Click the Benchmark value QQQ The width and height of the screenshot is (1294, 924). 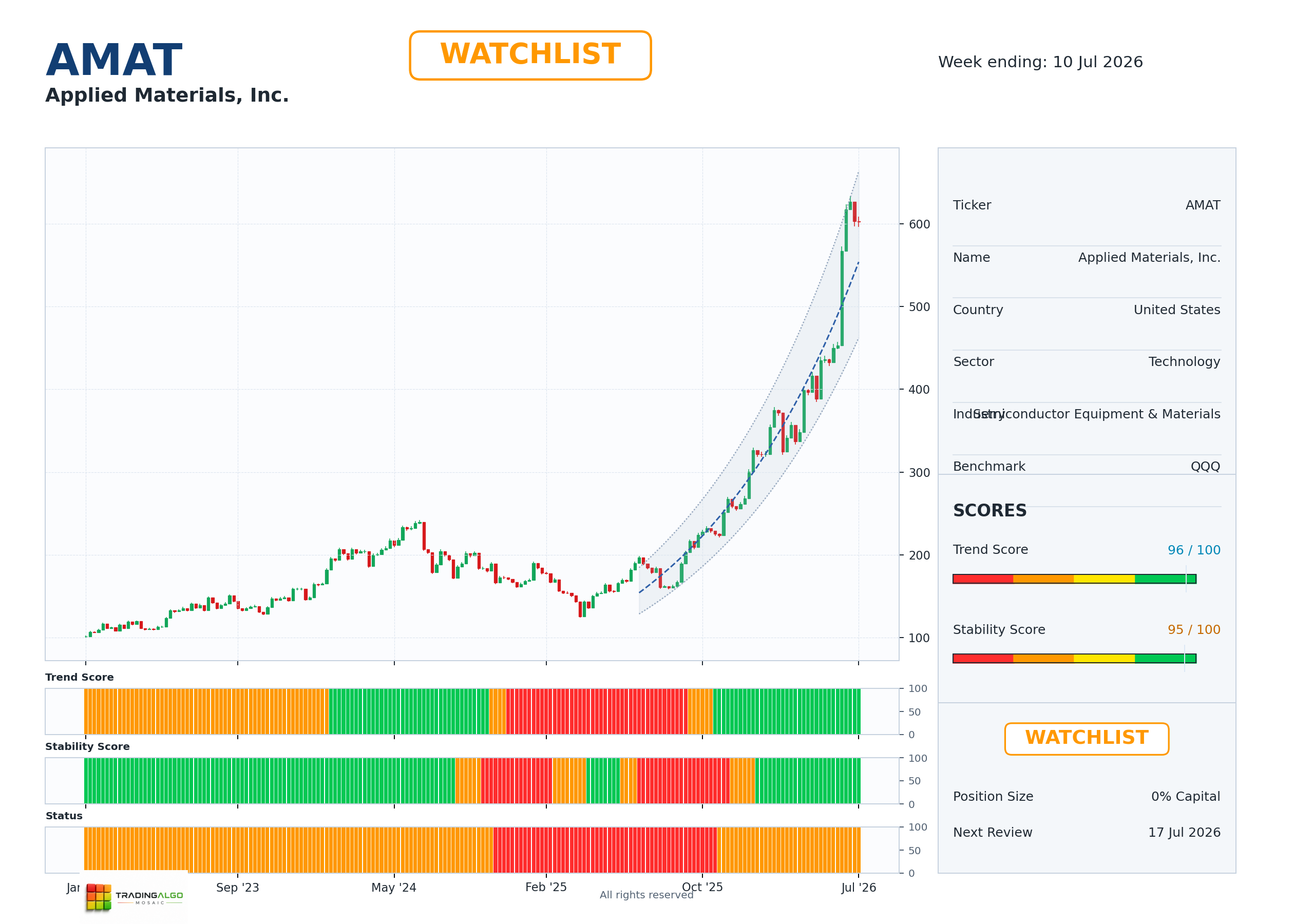click(x=1205, y=467)
